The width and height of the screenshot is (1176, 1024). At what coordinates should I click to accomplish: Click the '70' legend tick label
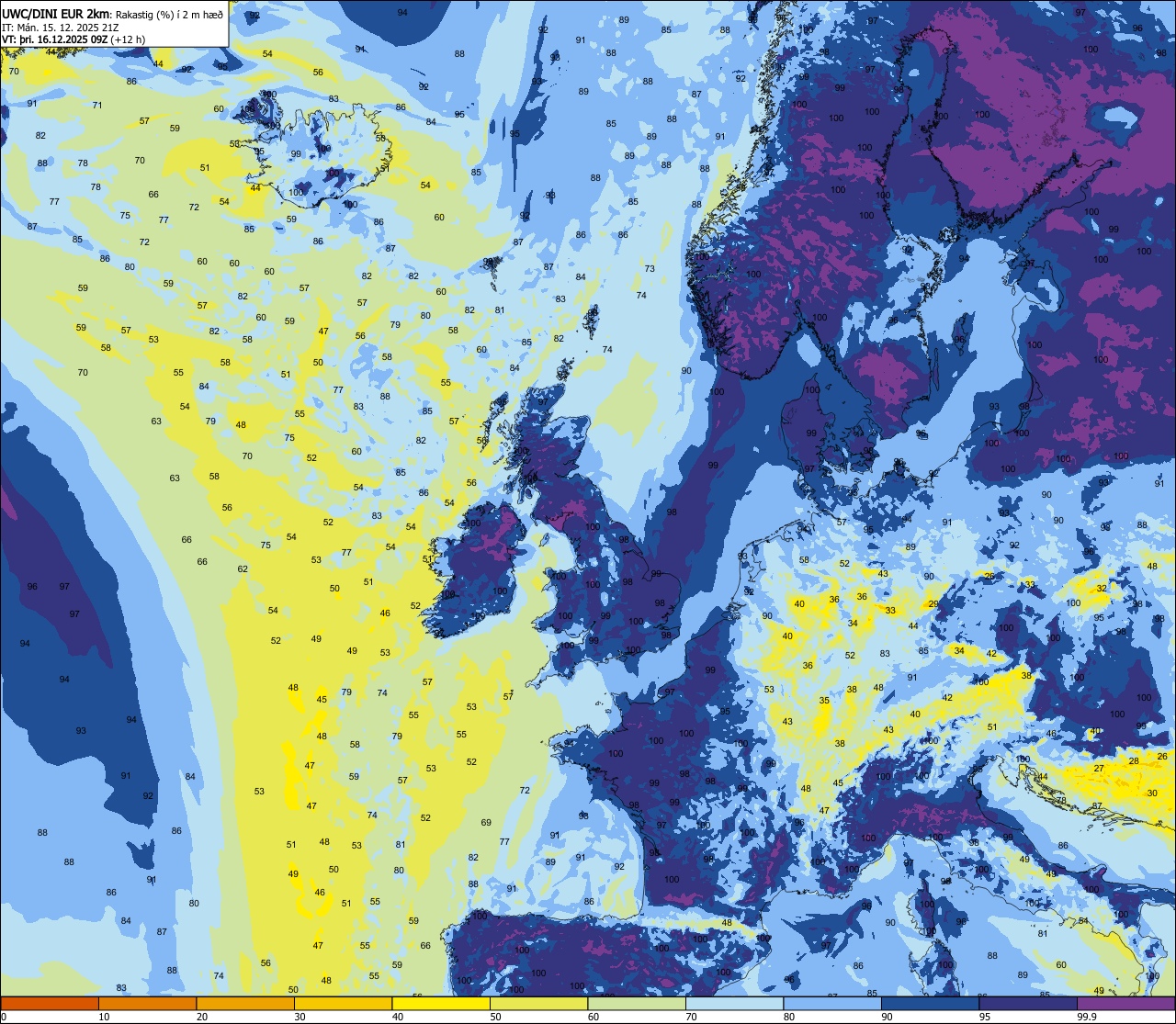pyautogui.click(x=691, y=1017)
